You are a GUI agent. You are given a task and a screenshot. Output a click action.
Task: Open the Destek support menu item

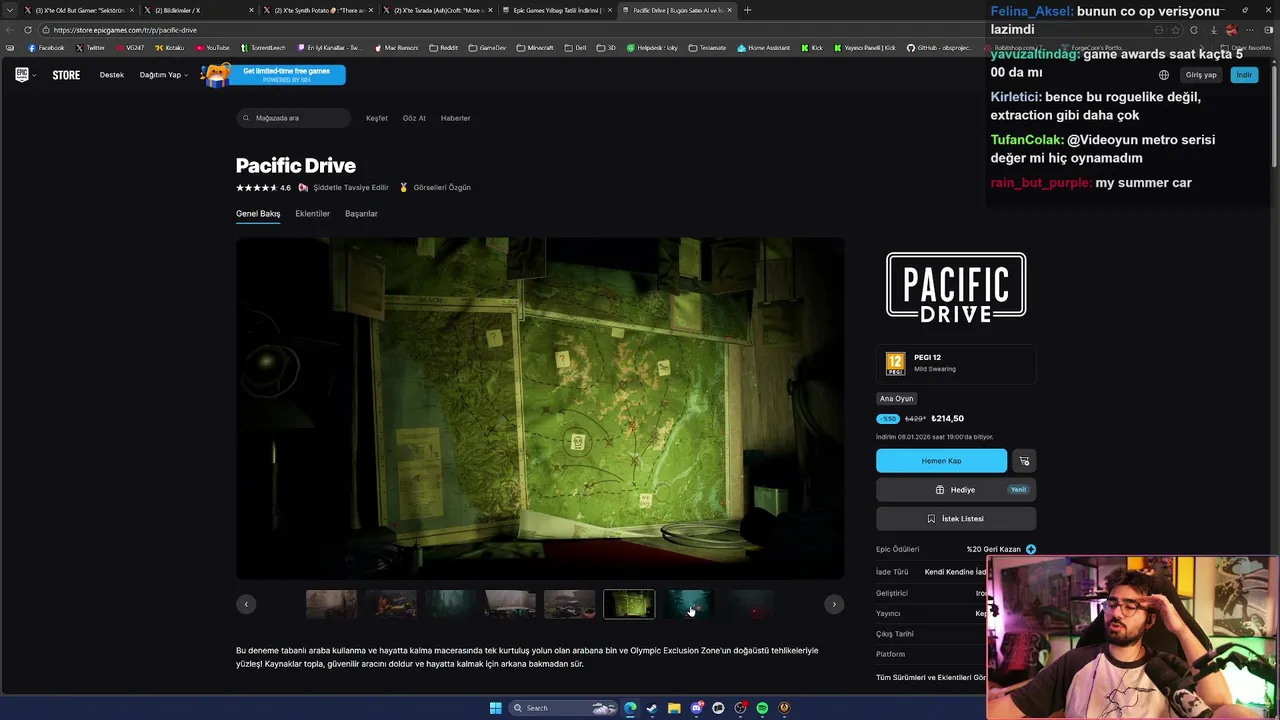(112, 75)
